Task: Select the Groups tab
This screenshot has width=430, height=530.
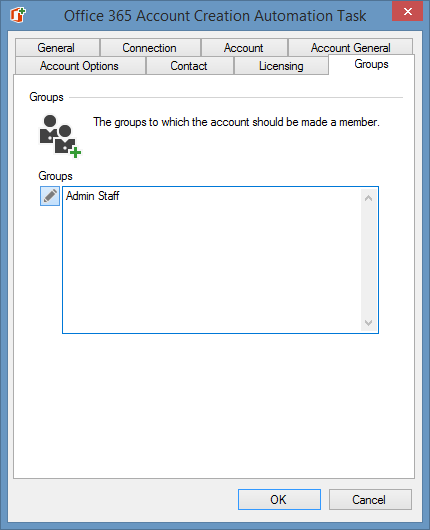Action: point(371,64)
